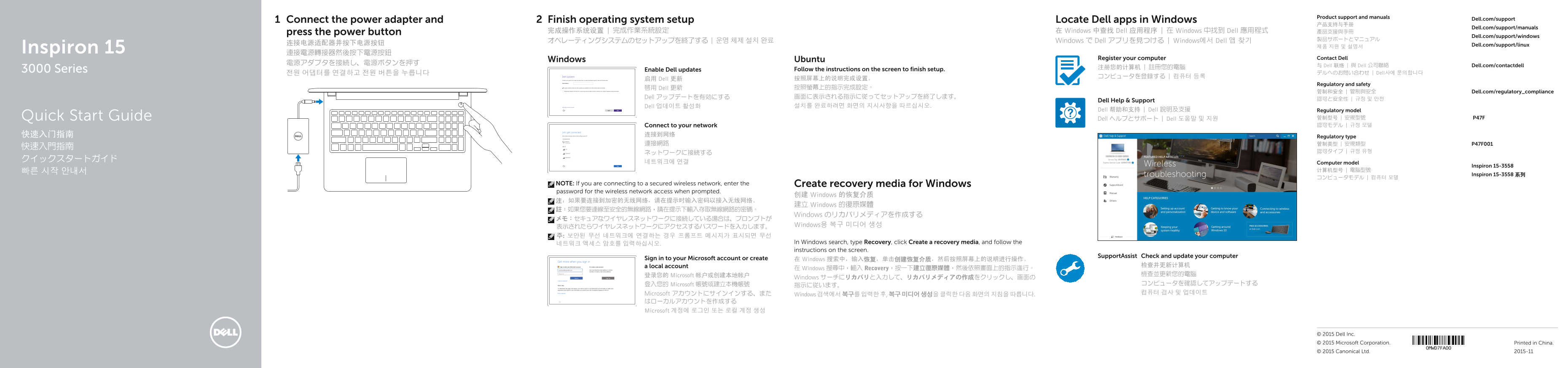This screenshot has height=368, width=1568.
Task: Click the Let's get connected screen thumbnail
Action: [592, 148]
